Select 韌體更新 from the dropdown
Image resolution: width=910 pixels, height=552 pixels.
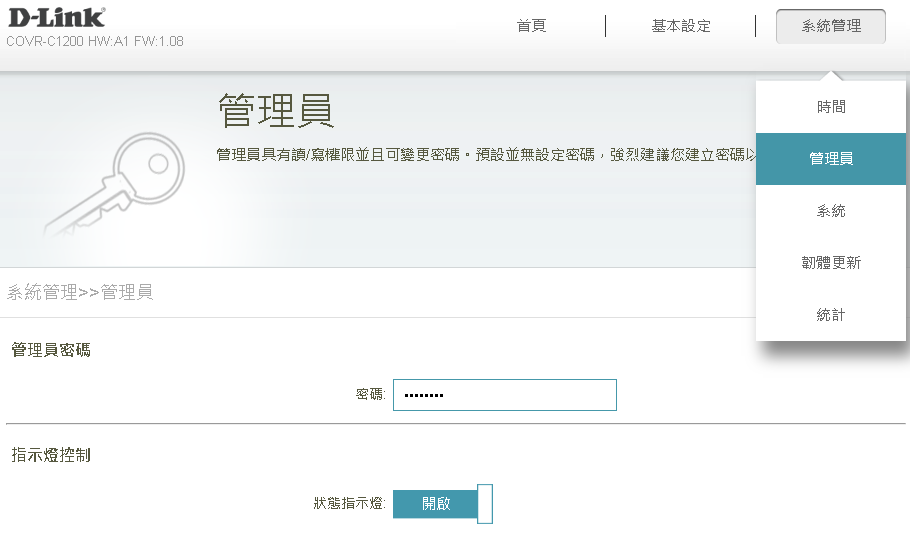click(x=830, y=263)
